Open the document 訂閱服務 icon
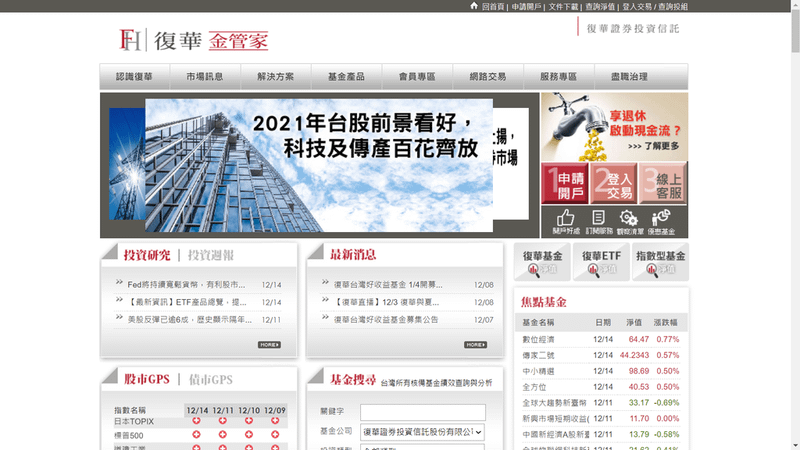This screenshot has height=450, width=800. 599,221
